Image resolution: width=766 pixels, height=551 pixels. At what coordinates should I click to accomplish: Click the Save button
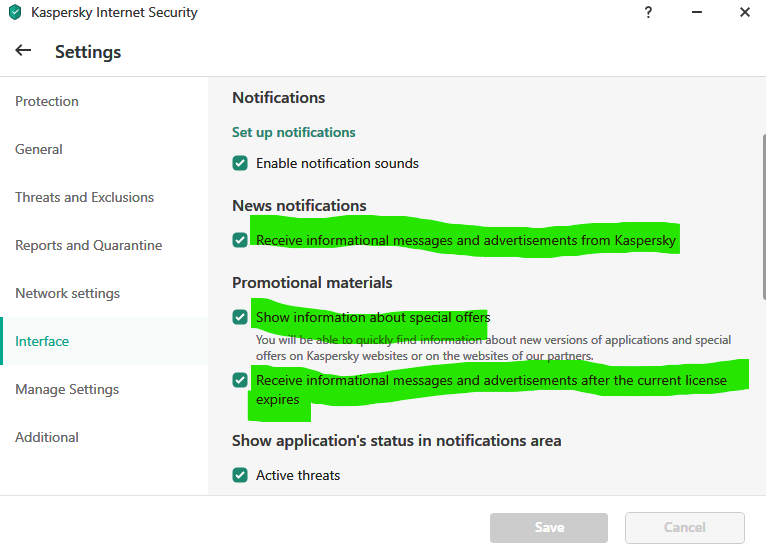(x=549, y=528)
